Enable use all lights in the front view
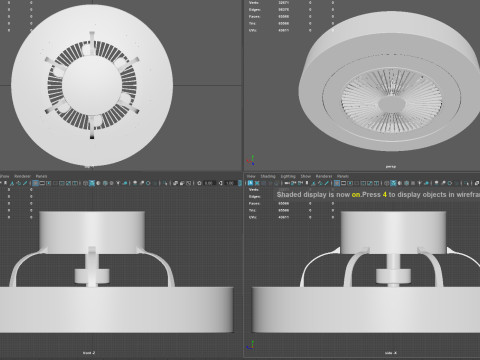Image resolution: width=480 pixels, height=360 pixels. pos(118,183)
